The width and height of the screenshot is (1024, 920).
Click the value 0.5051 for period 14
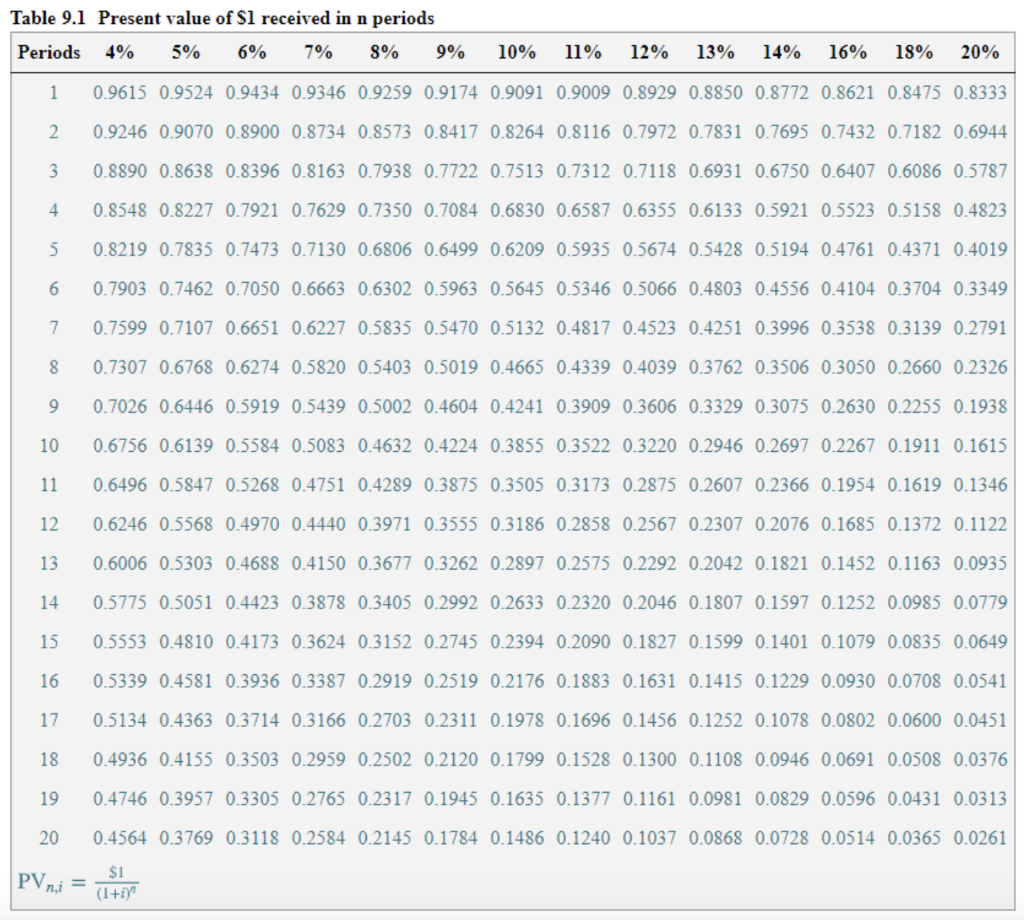pos(186,603)
